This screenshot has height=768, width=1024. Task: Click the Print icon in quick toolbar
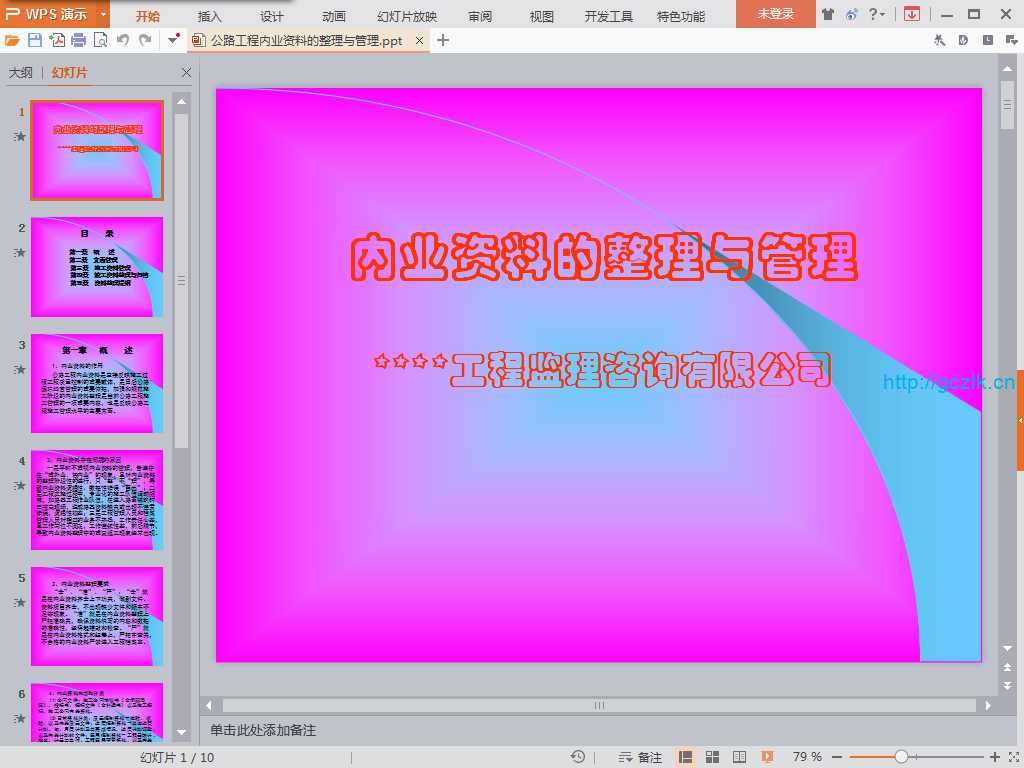(79, 40)
